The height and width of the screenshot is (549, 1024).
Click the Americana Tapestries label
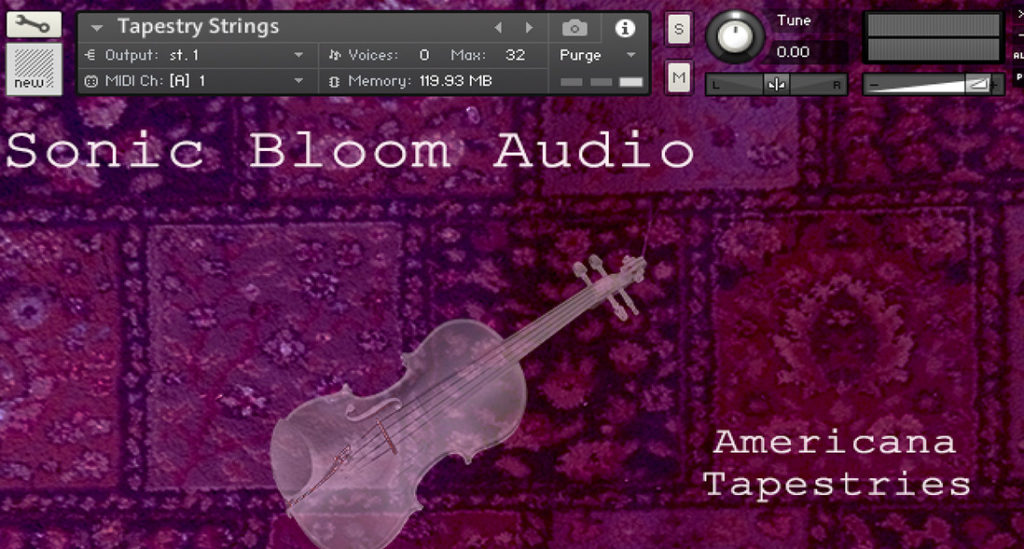837,463
